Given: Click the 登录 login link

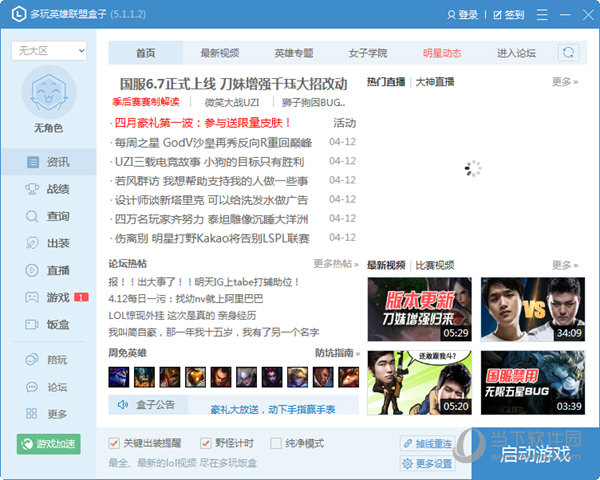Looking at the screenshot, I should 463,15.
